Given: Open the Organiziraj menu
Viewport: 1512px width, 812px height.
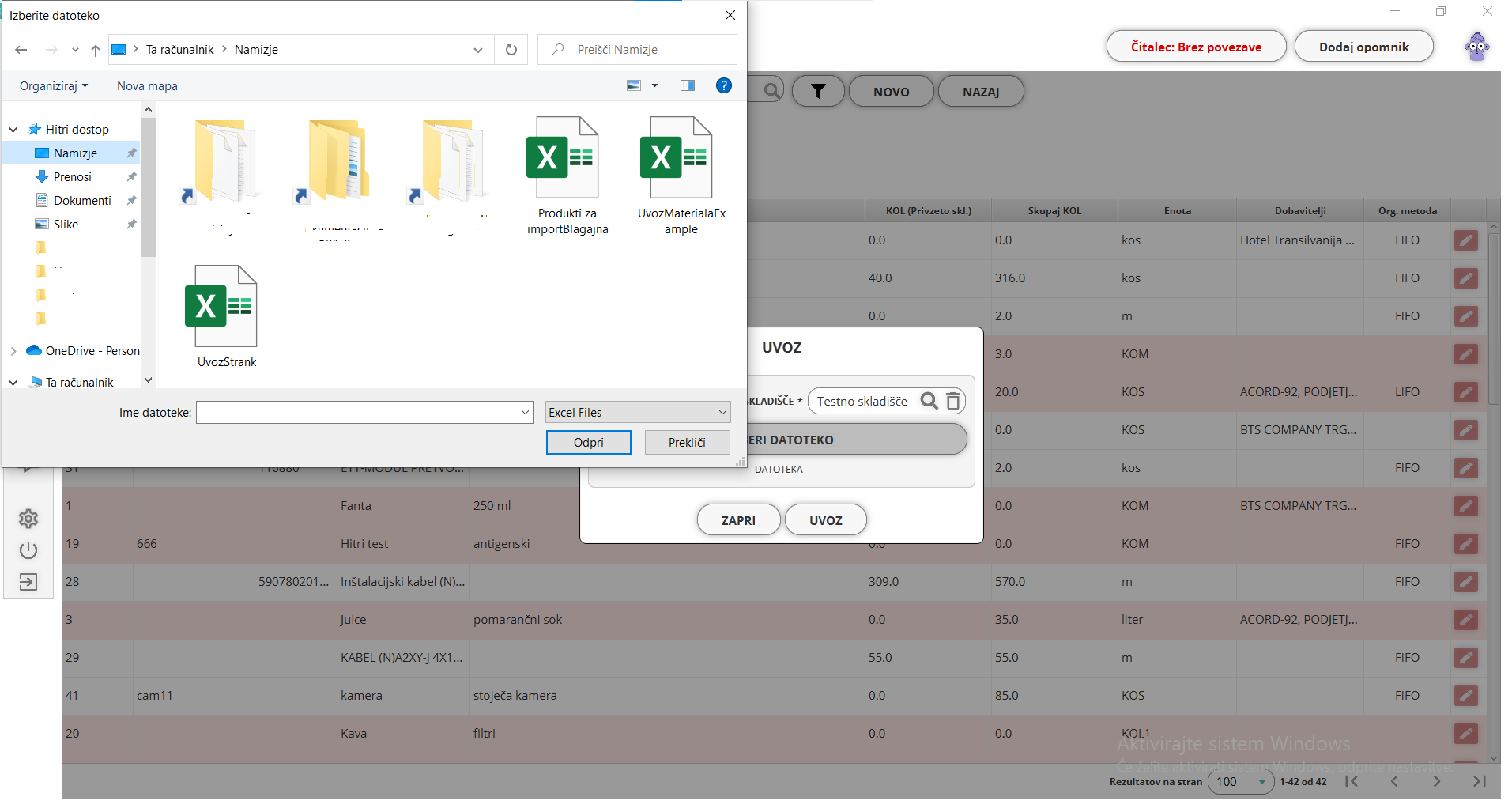Looking at the screenshot, I should [x=54, y=86].
